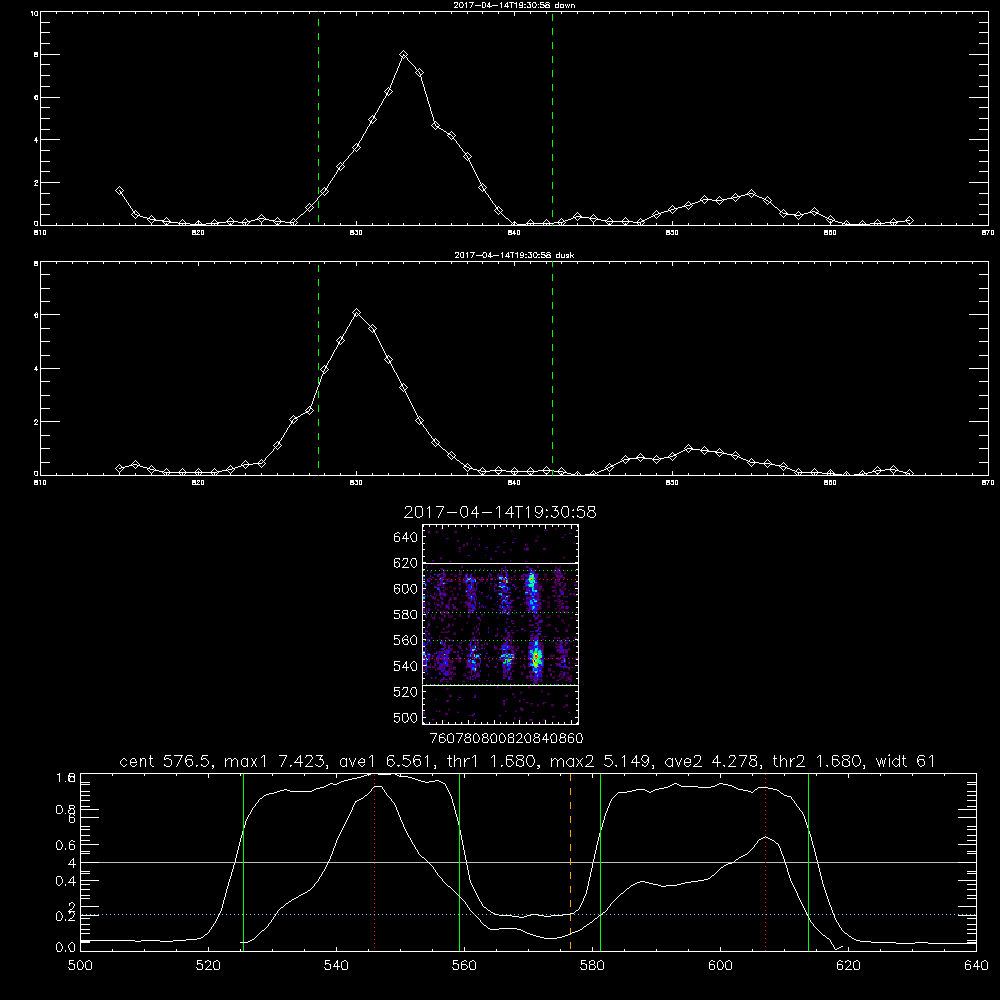The image size is (1000, 1000).
Task: Click the 0.2 label on bottom plot y-axis
Action: (x=65, y=916)
